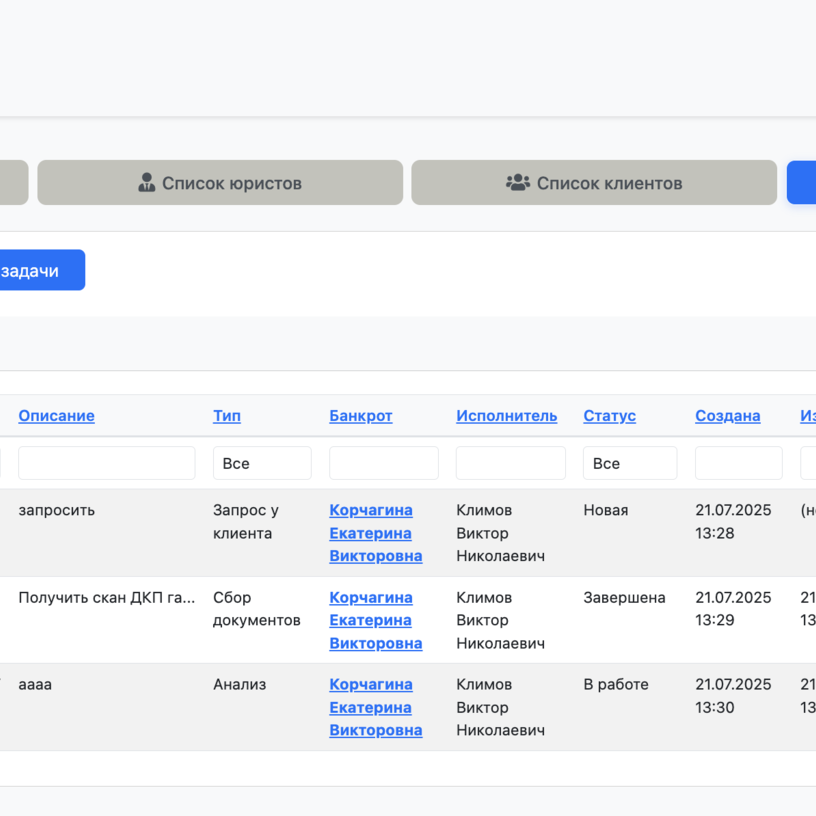Open the Список клиентов tab

tap(594, 183)
